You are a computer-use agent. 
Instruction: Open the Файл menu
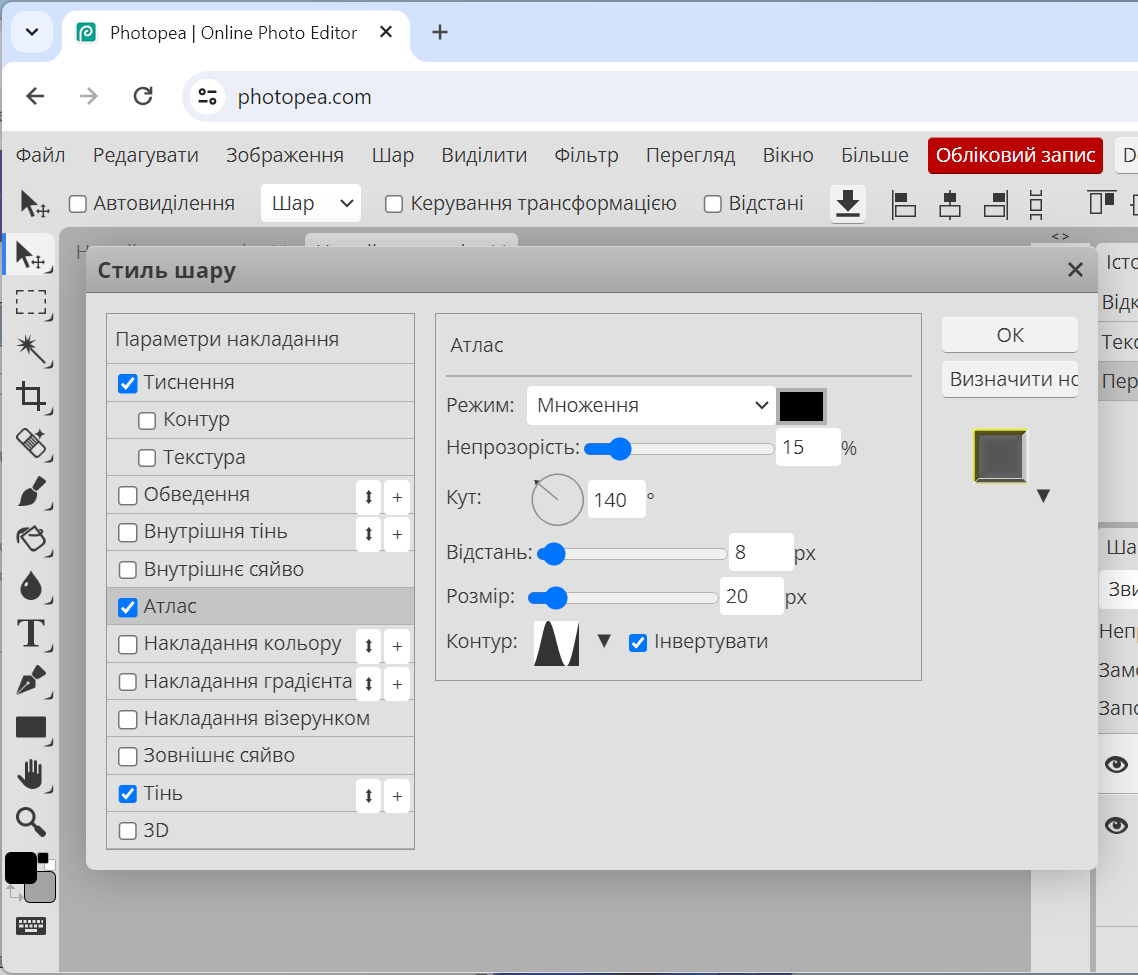[41, 155]
